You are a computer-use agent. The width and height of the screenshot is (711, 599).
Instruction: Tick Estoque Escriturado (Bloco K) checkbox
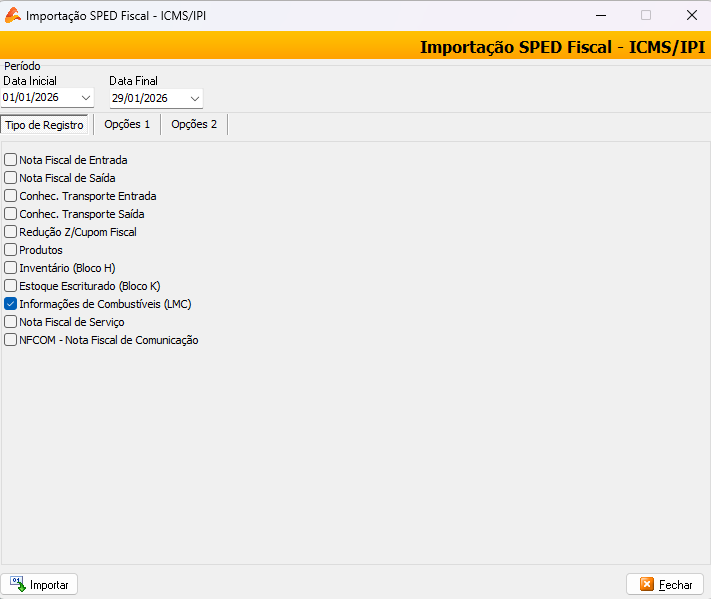pyautogui.click(x=11, y=286)
